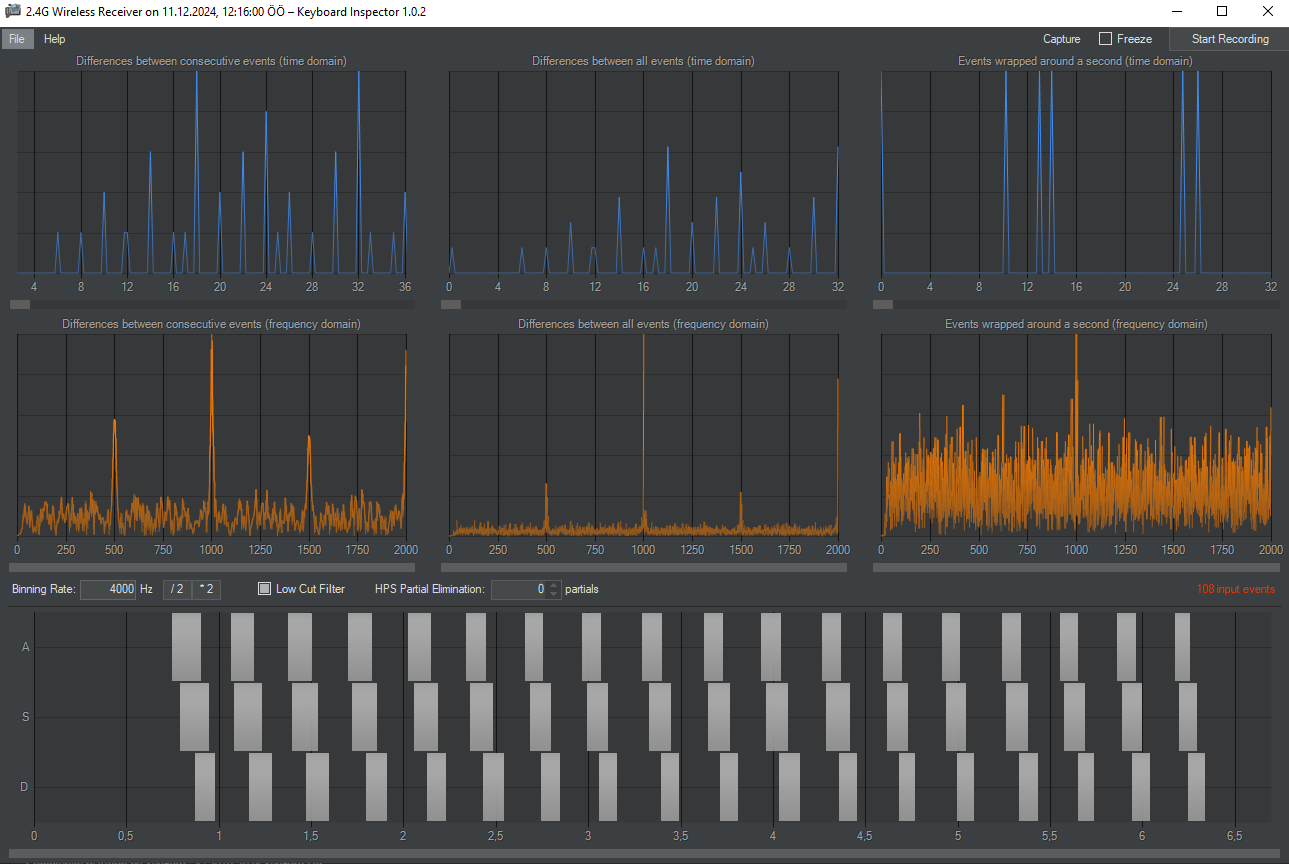Click the HPS Partial Elimination value field

click(519, 589)
